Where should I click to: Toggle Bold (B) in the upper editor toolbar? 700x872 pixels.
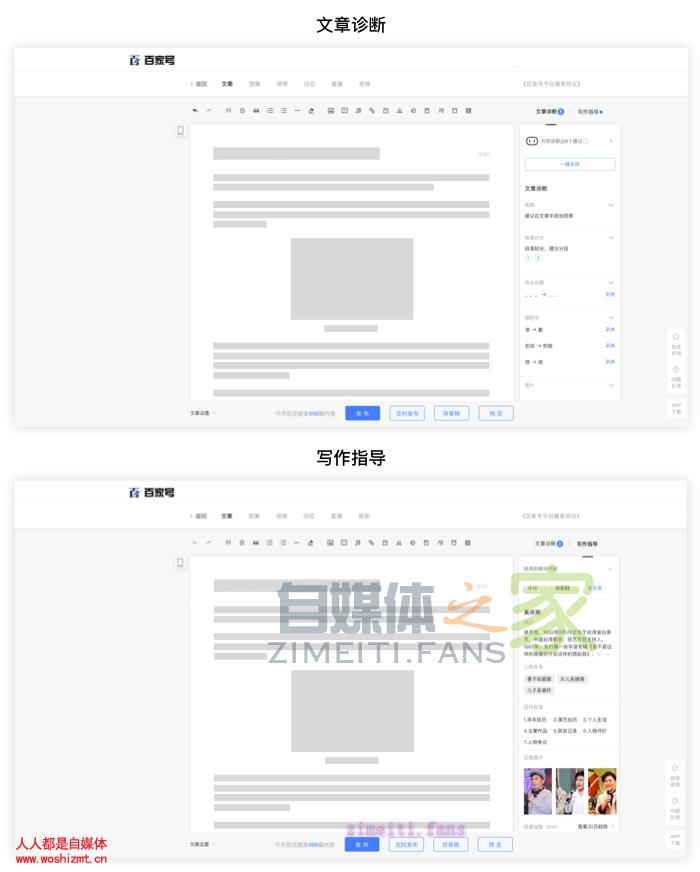point(242,110)
